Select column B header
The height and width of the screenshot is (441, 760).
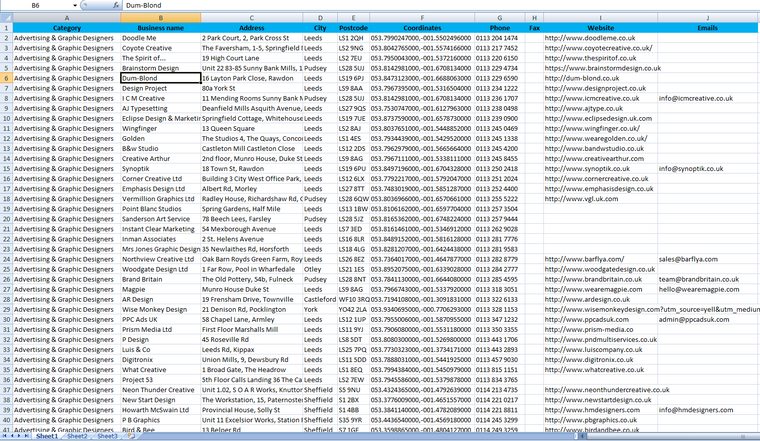tap(160, 18)
